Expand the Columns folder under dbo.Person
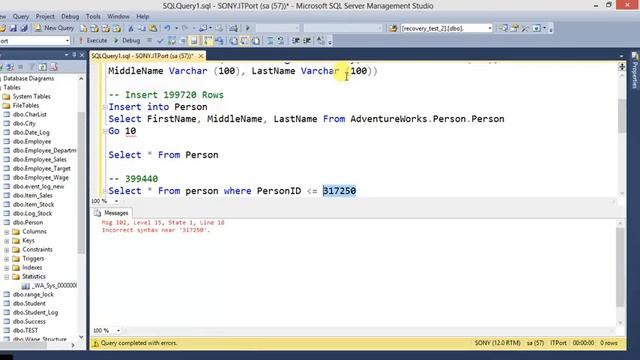The height and width of the screenshot is (360, 640). click(7, 231)
